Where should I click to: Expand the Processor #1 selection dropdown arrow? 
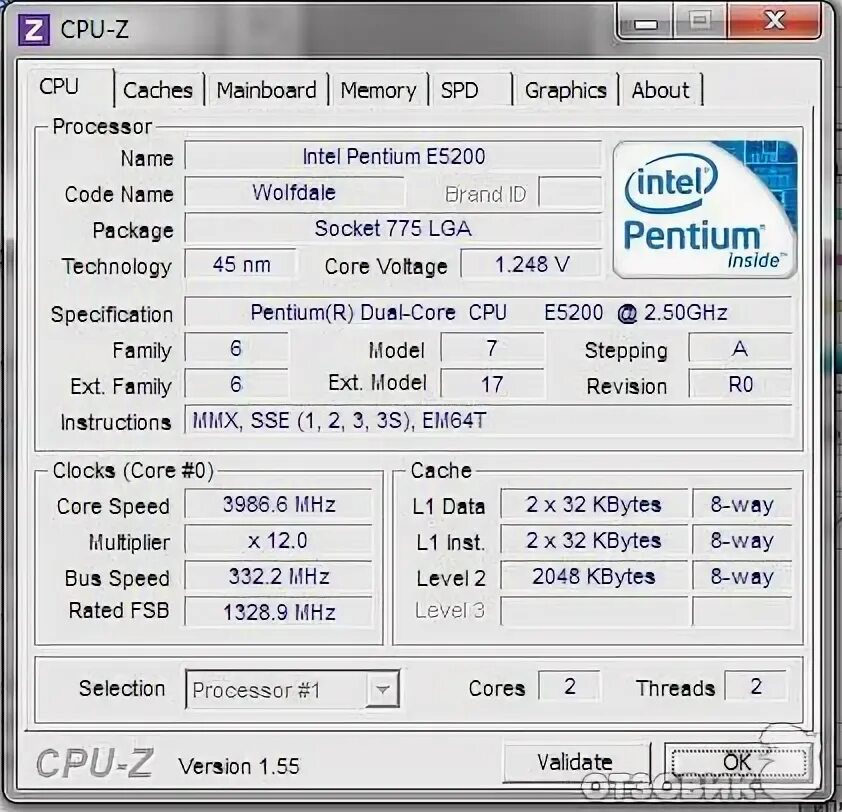click(x=383, y=688)
